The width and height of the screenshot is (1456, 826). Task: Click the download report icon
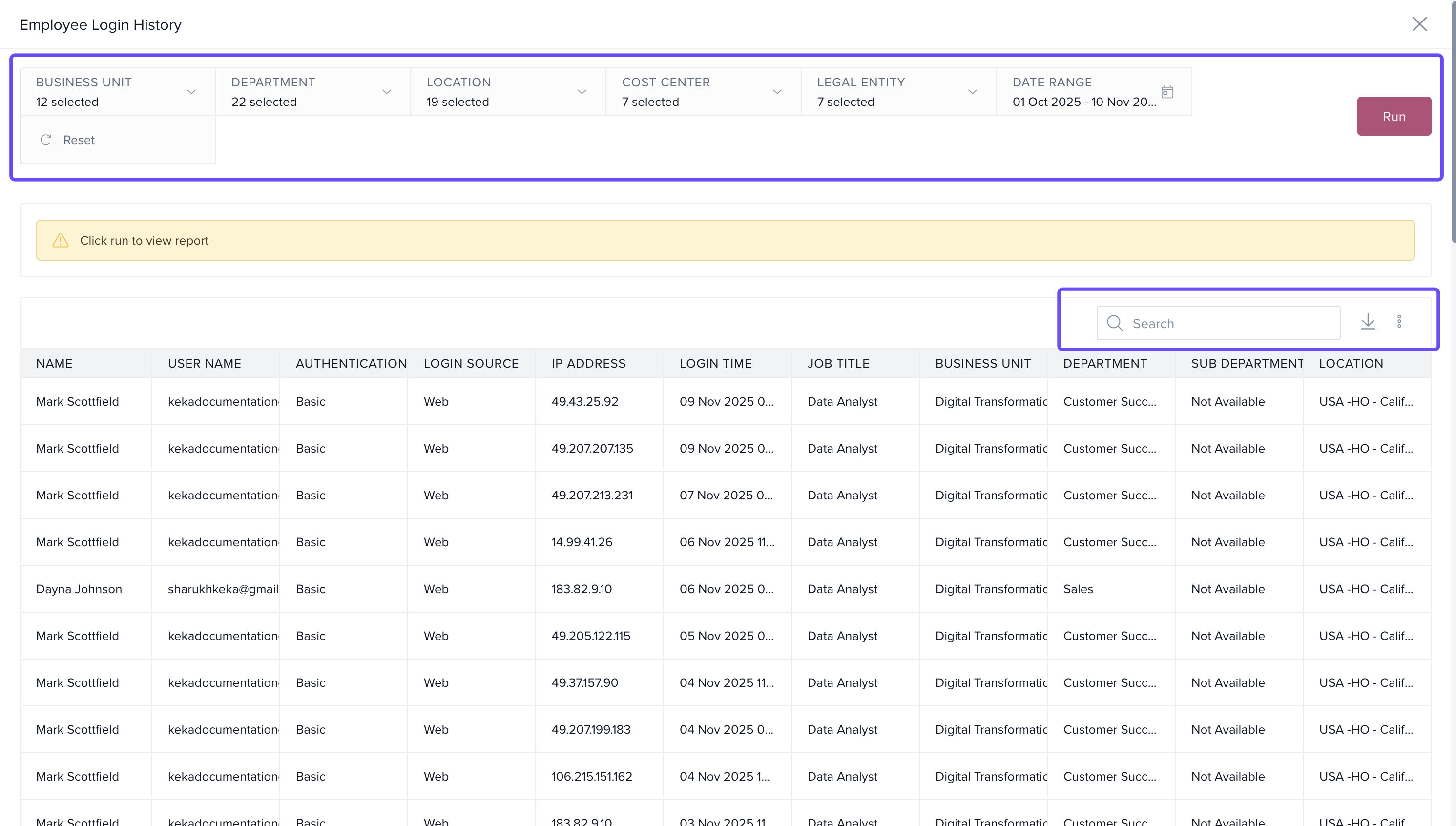point(1368,322)
